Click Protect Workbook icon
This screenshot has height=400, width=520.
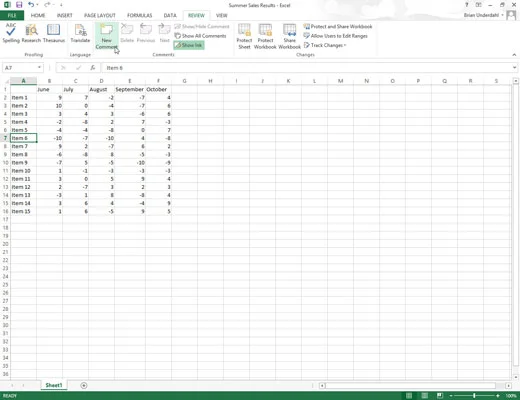[x=265, y=36]
